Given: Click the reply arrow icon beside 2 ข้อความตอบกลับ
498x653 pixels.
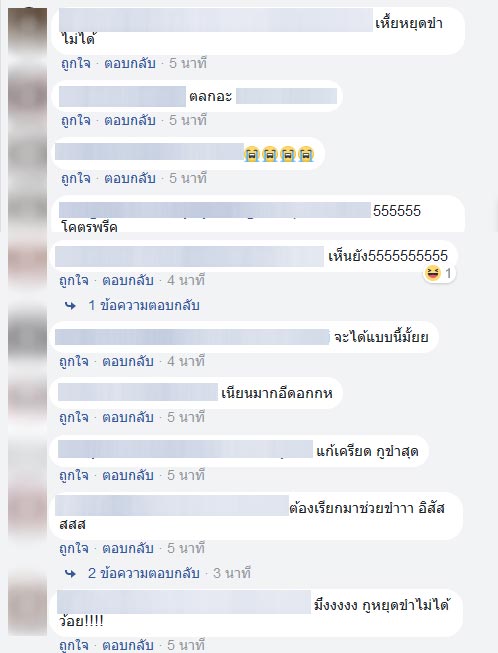Looking at the screenshot, I should pyautogui.click(x=70, y=574).
